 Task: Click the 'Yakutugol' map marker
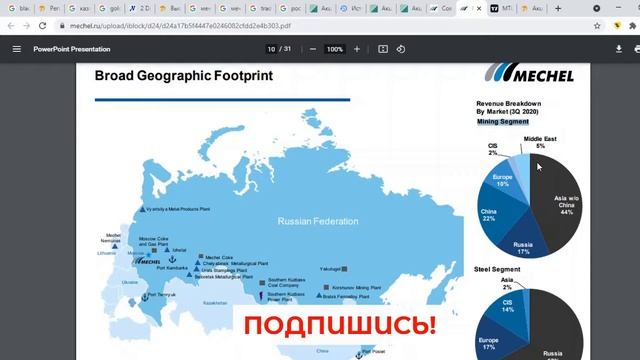[344, 269]
